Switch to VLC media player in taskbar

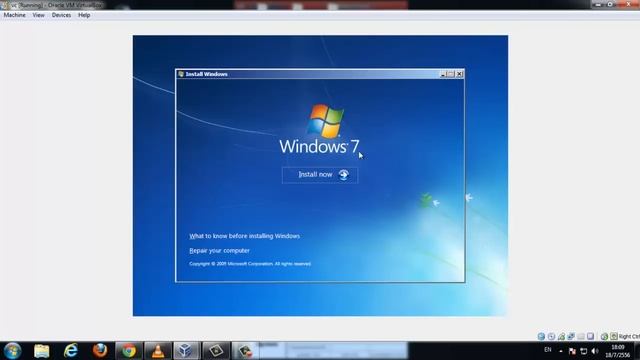[x=158, y=351]
